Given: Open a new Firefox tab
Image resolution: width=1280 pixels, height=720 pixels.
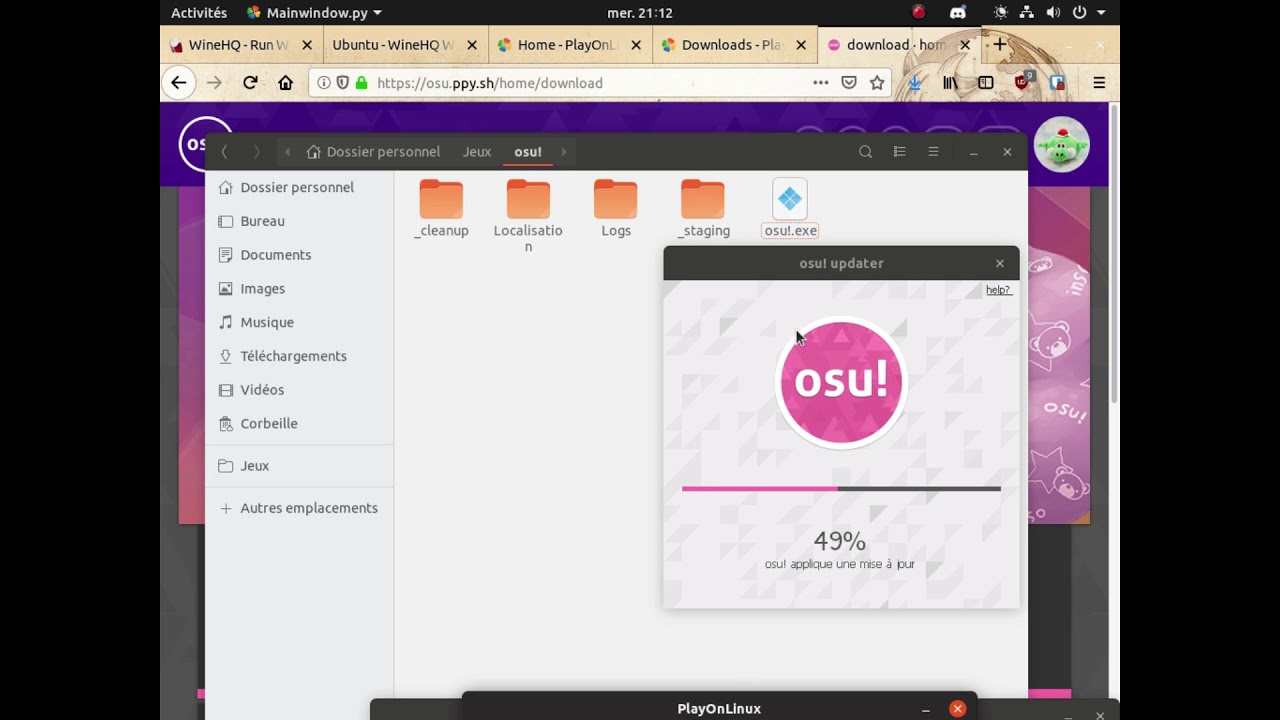Looking at the screenshot, I should 999,45.
